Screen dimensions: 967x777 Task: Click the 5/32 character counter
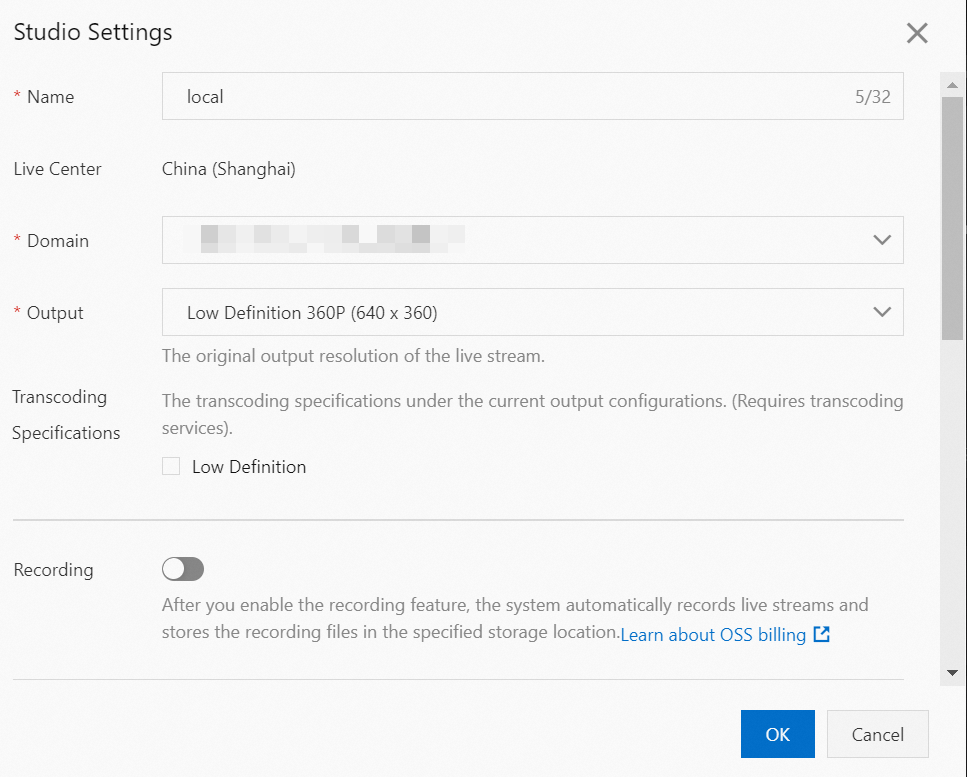pyautogui.click(x=872, y=98)
